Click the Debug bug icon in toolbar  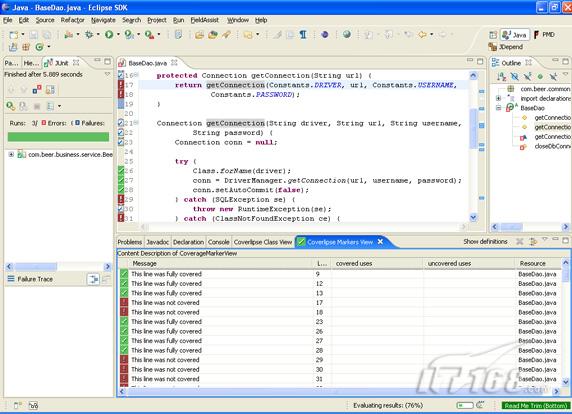(89, 35)
